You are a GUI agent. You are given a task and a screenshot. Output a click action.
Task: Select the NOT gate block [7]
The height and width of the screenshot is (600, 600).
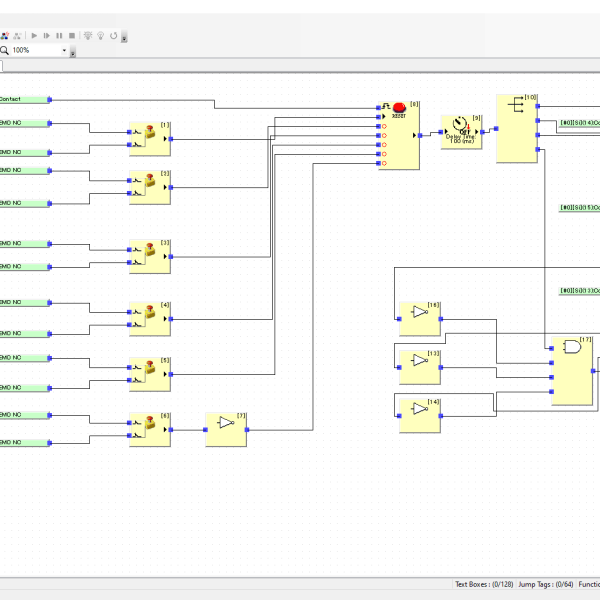[x=226, y=430]
